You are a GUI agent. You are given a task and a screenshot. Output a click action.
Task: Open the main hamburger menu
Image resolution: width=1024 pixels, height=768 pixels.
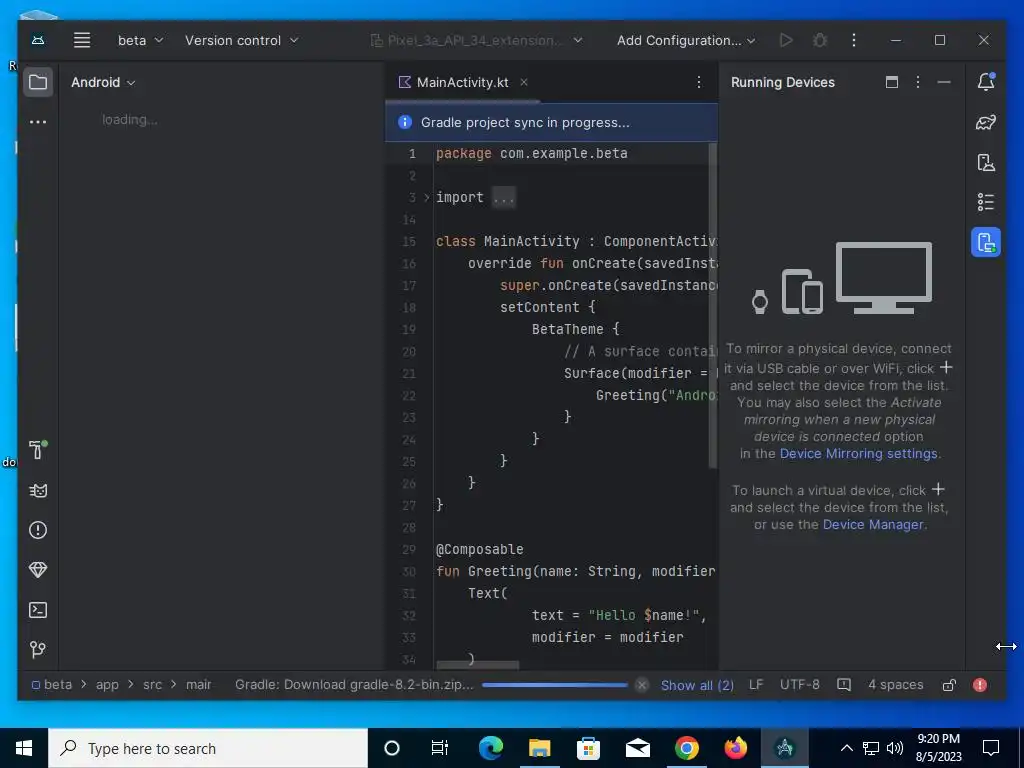point(82,40)
